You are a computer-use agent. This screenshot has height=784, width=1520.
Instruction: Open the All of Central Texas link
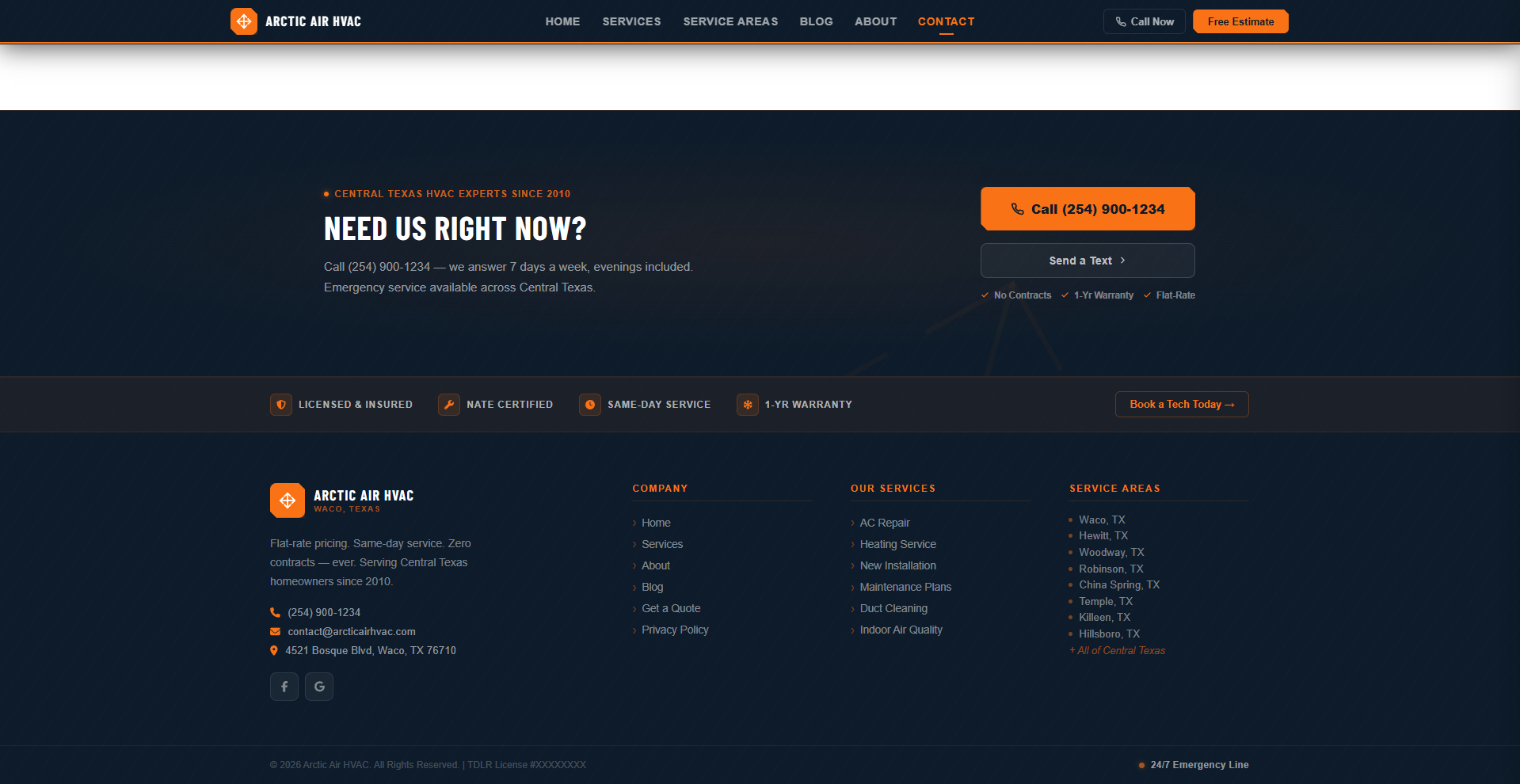[x=1120, y=650]
